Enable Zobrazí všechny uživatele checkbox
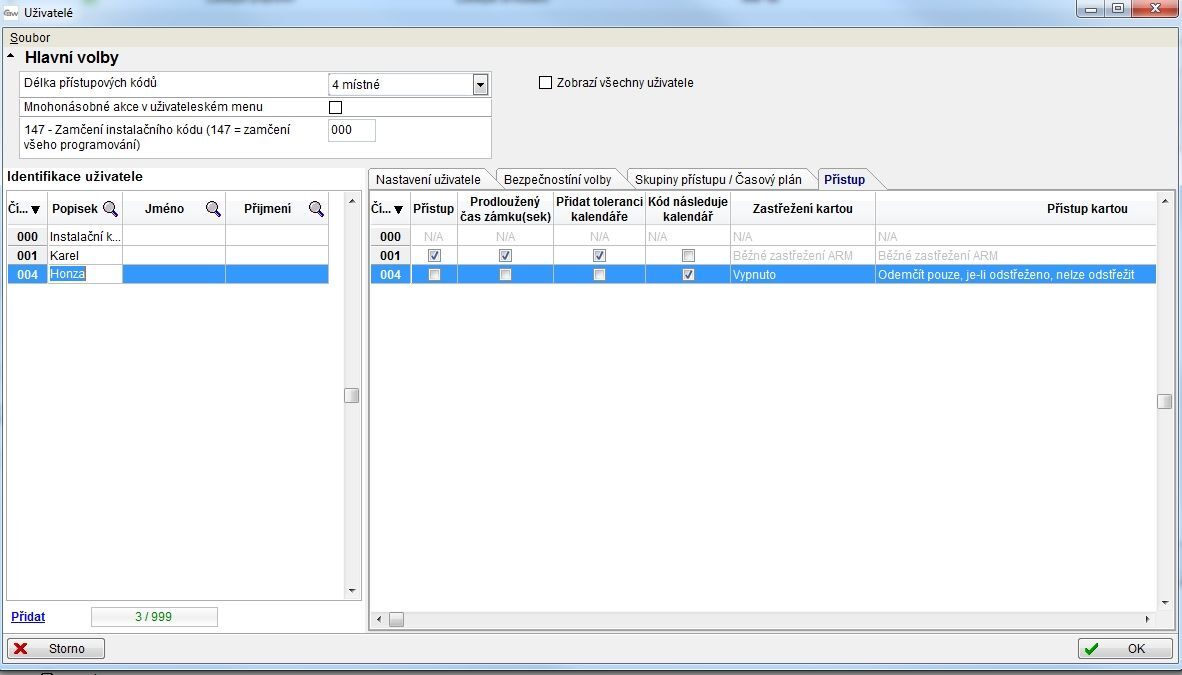The image size is (1182, 675). [x=545, y=83]
